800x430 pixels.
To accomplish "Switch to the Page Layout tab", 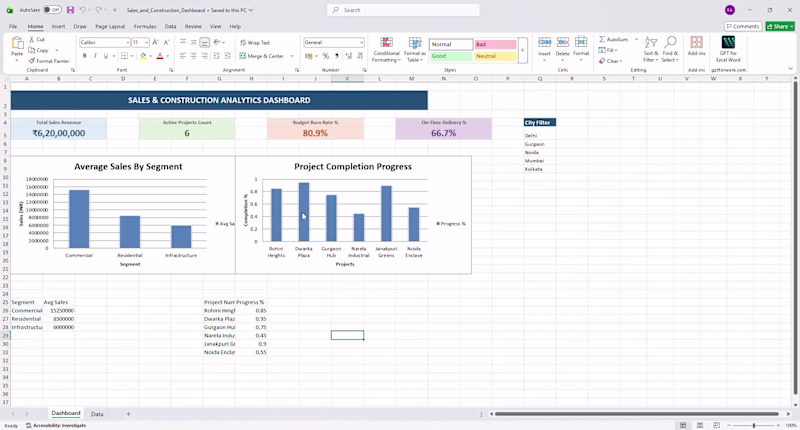I will click(x=110, y=27).
